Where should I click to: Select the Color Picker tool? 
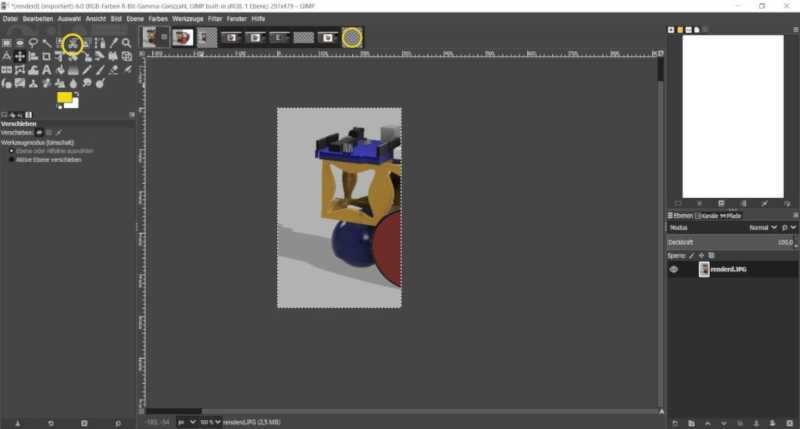pos(113,43)
